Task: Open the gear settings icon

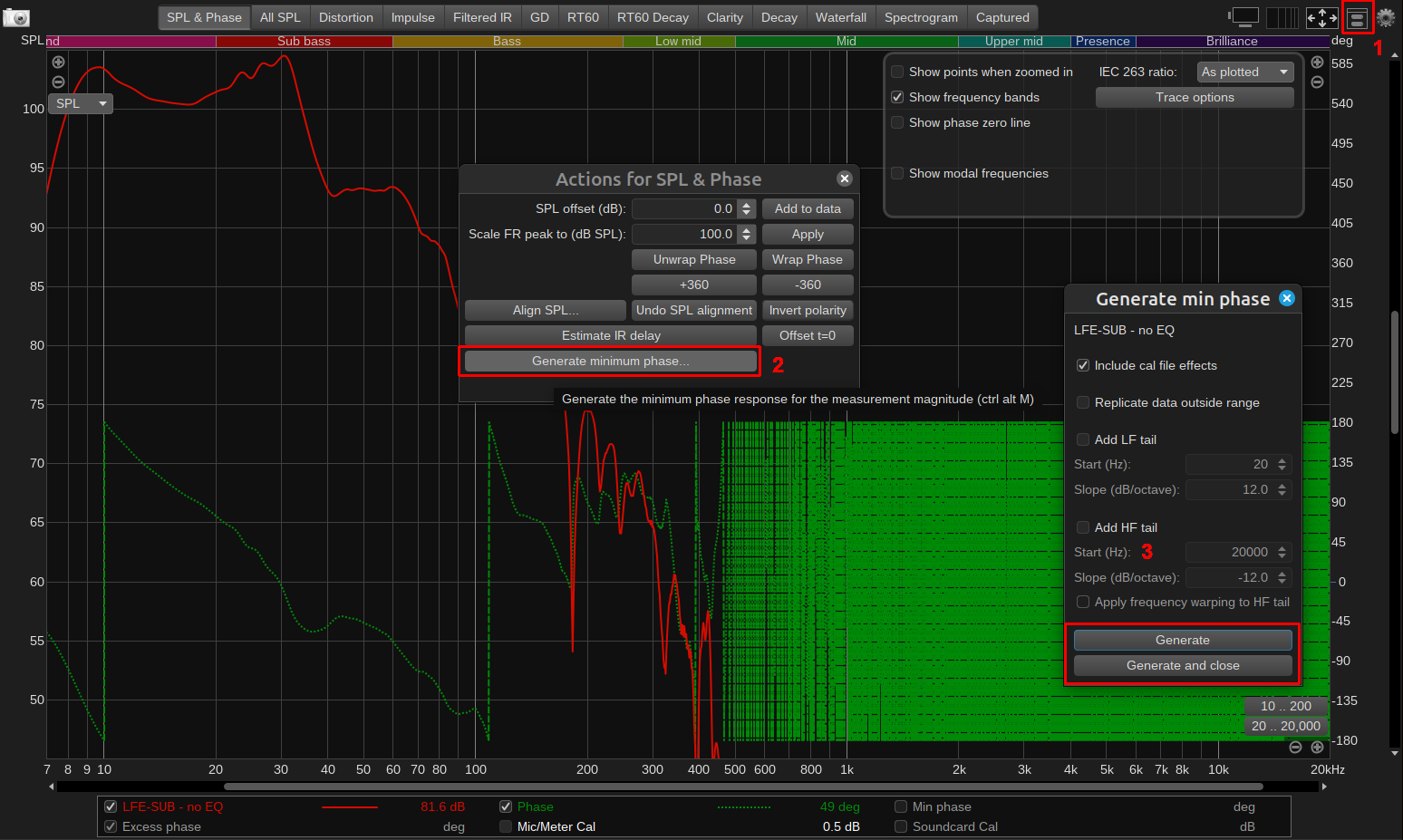Action: coord(1386,17)
